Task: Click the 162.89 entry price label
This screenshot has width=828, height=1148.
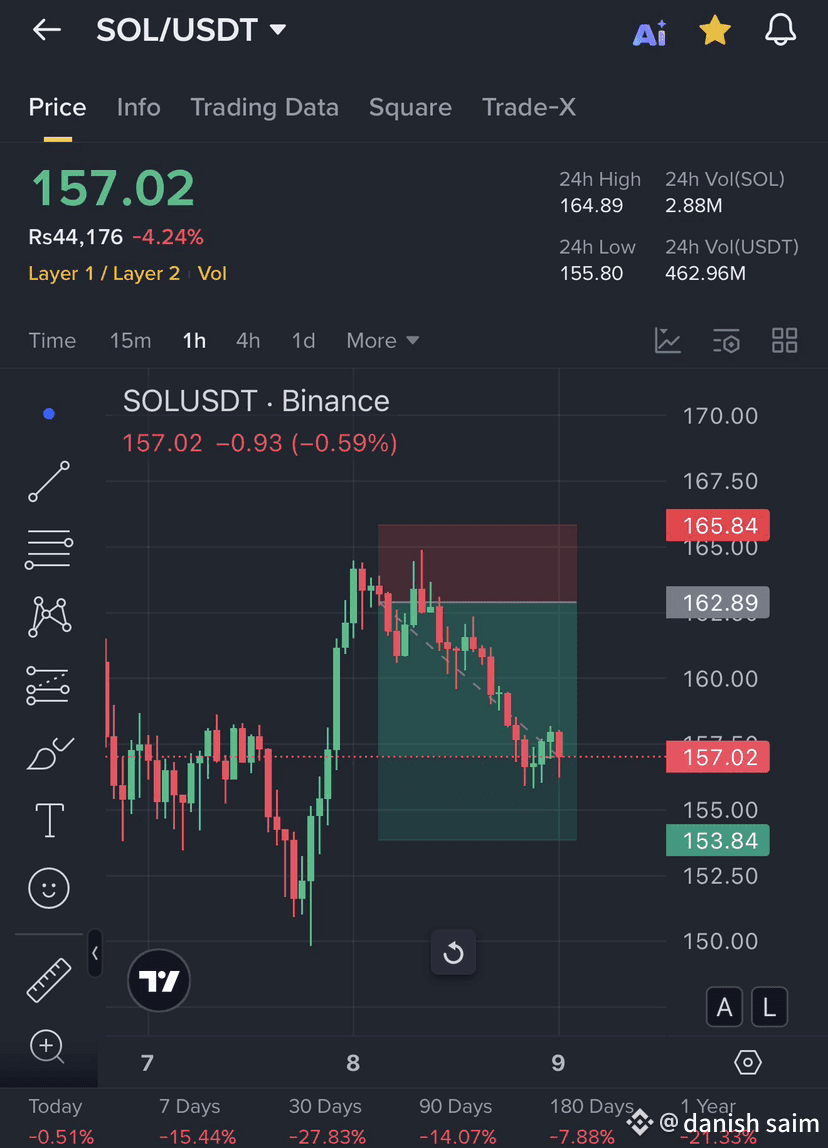Action: click(717, 602)
